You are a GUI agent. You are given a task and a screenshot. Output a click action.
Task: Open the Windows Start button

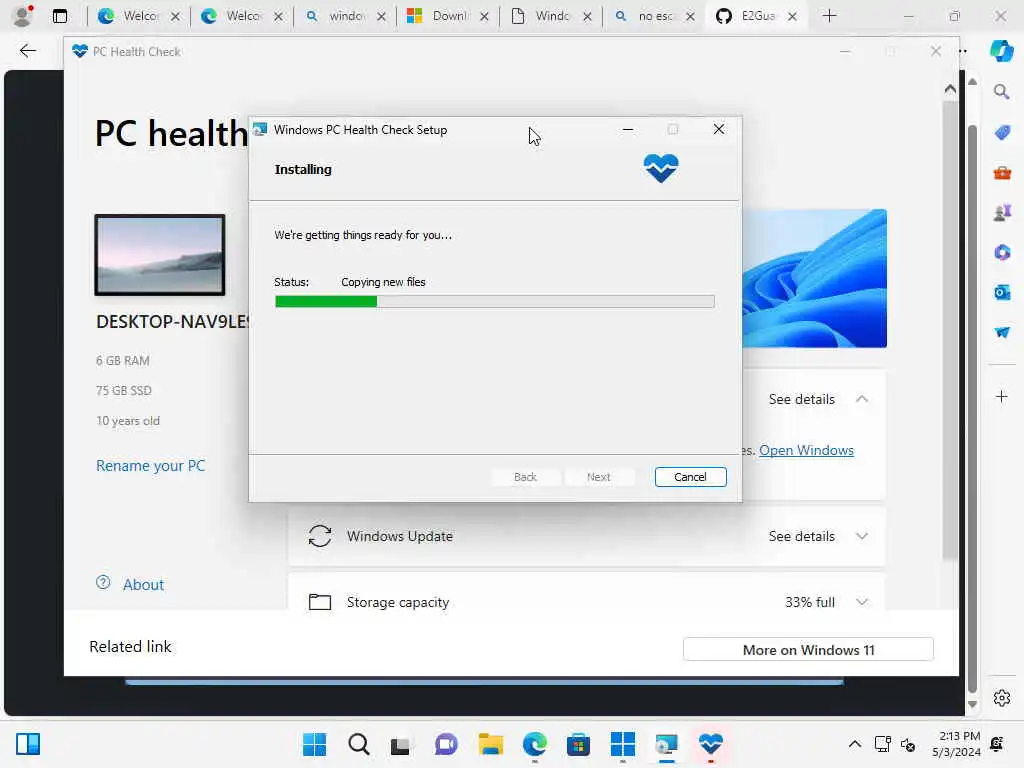(314, 744)
